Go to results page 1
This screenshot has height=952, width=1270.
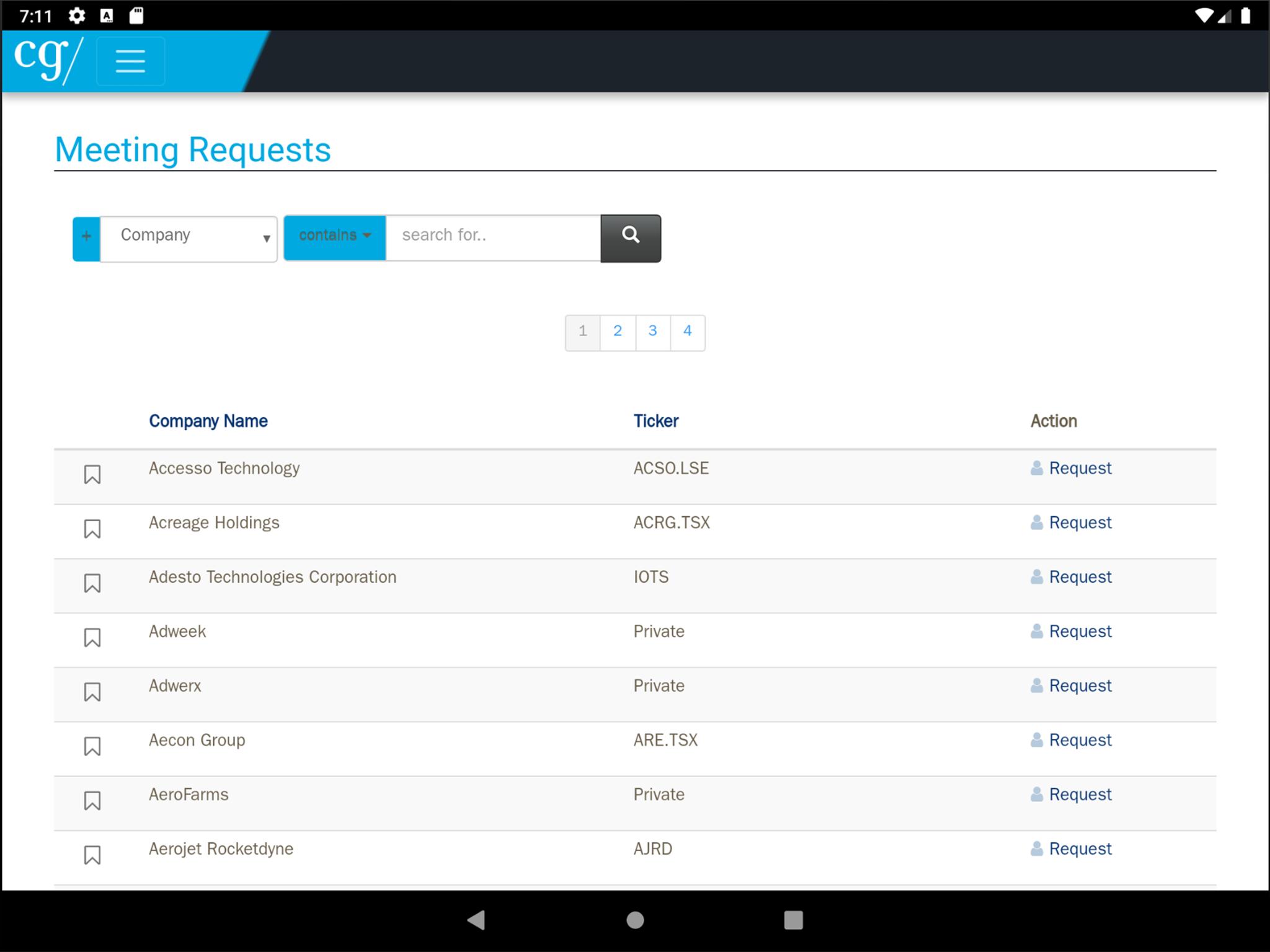(x=583, y=333)
